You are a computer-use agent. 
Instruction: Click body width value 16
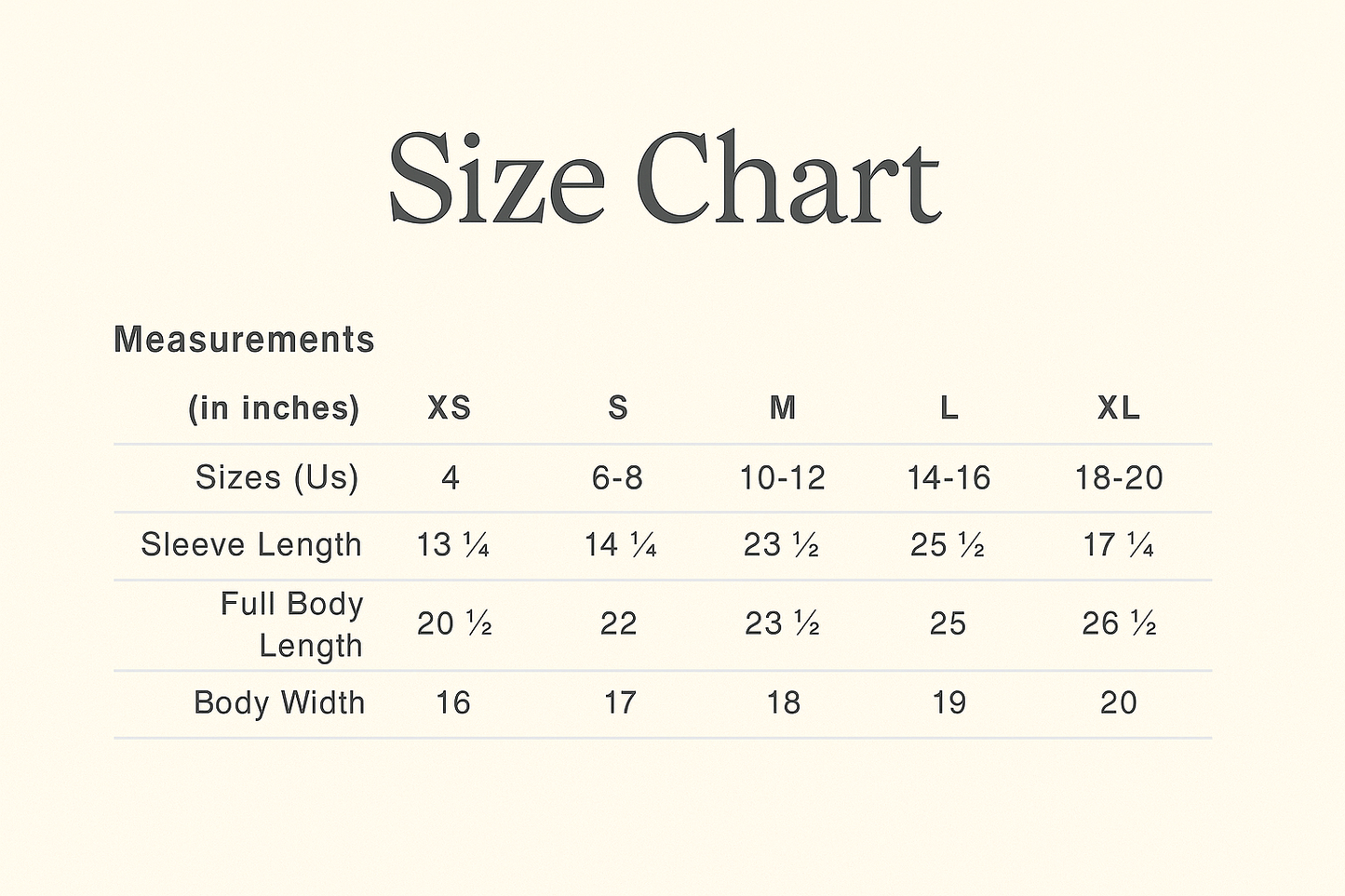453,702
